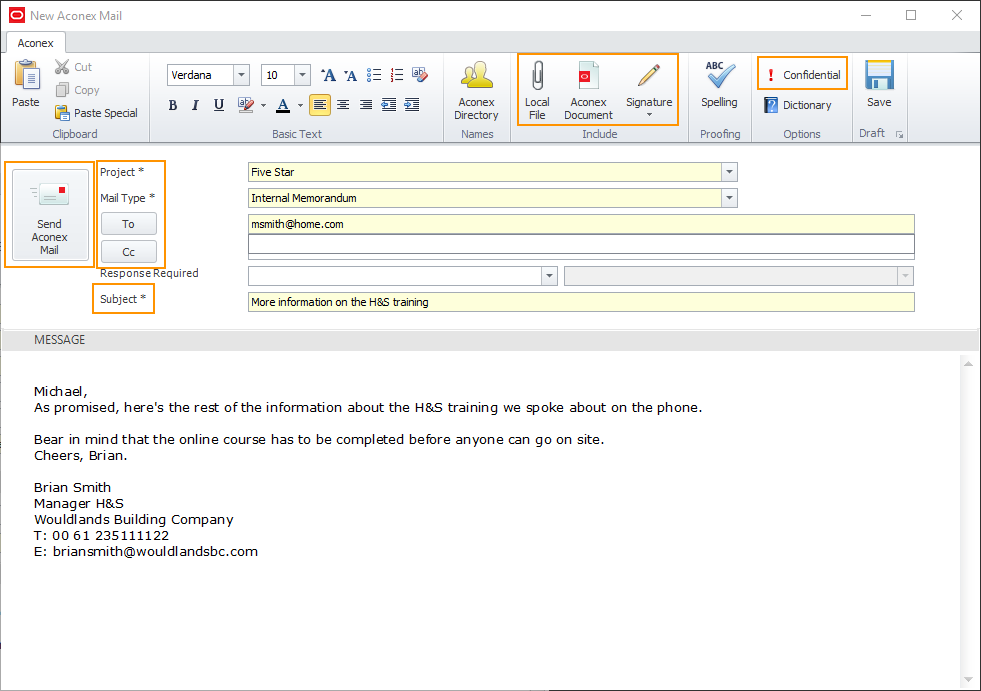Attach an Aconex Document
Image resolution: width=981 pixels, height=691 pixels.
(588, 91)
